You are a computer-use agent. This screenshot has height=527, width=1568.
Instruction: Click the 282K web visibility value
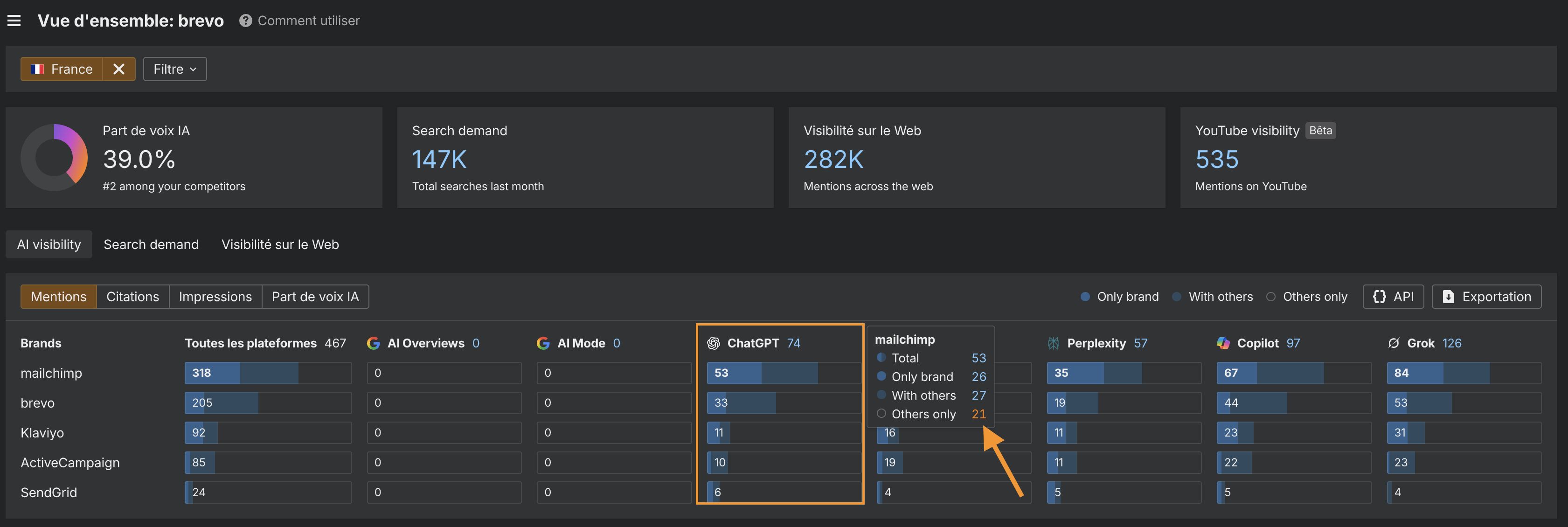pyautogui.click(x=833, y=159)
